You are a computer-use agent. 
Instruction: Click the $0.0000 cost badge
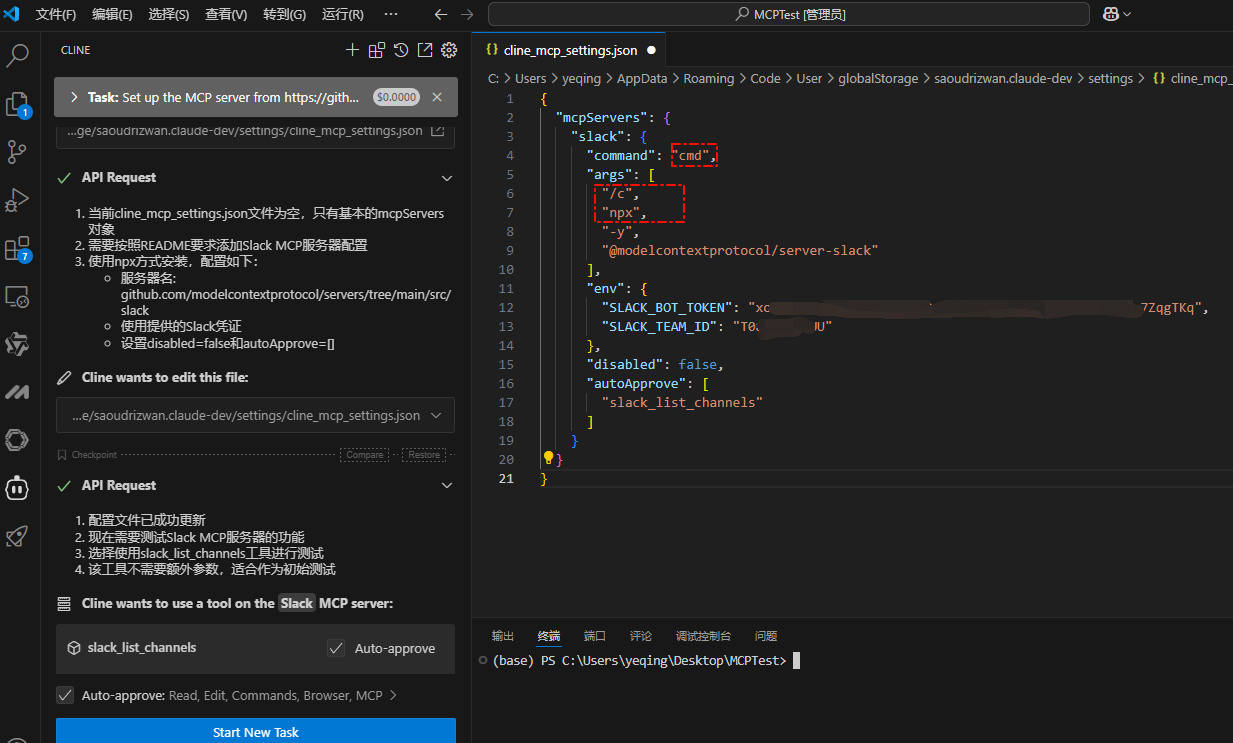[x=397, y=97]
